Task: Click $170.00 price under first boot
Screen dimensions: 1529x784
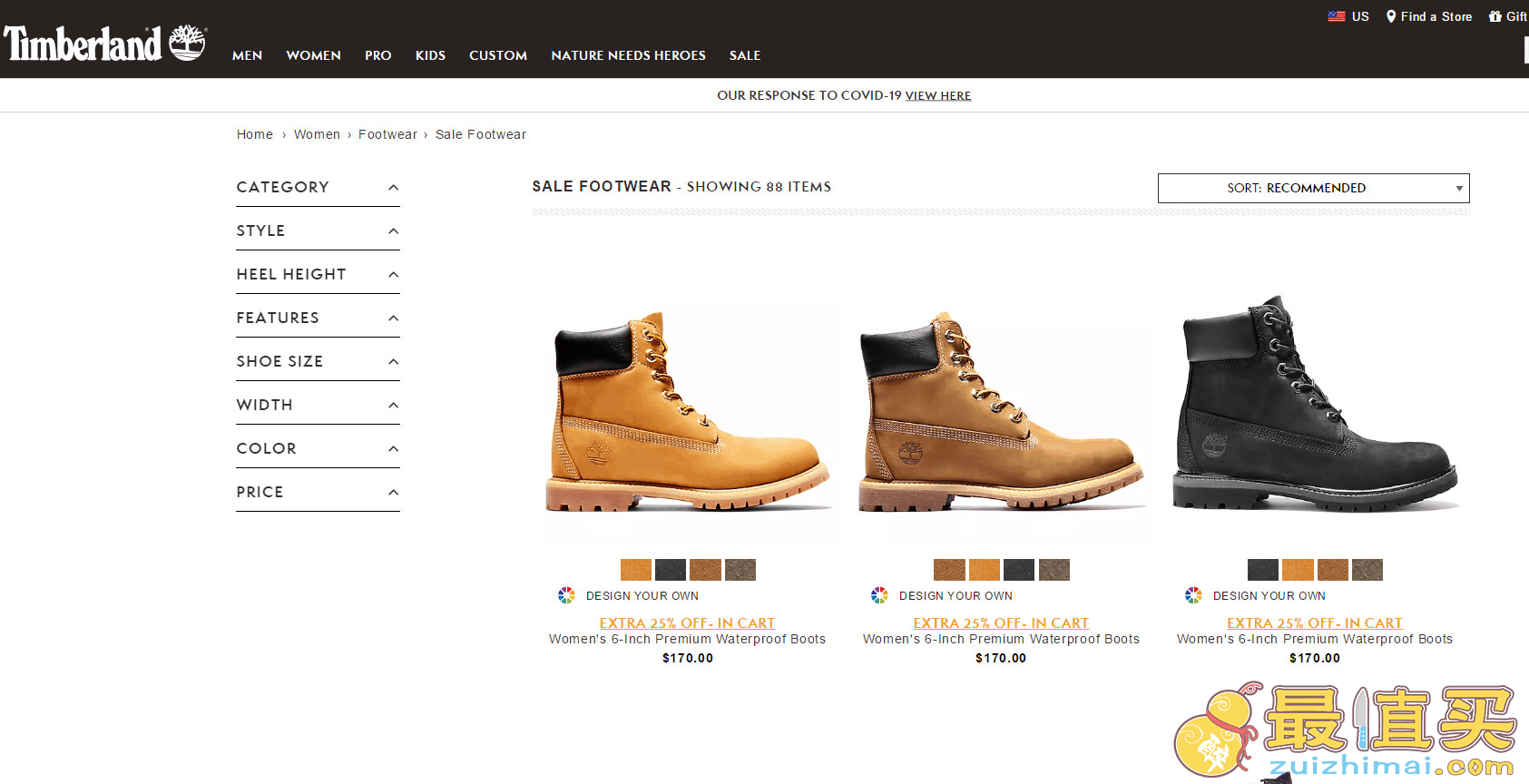Action: 688,658
